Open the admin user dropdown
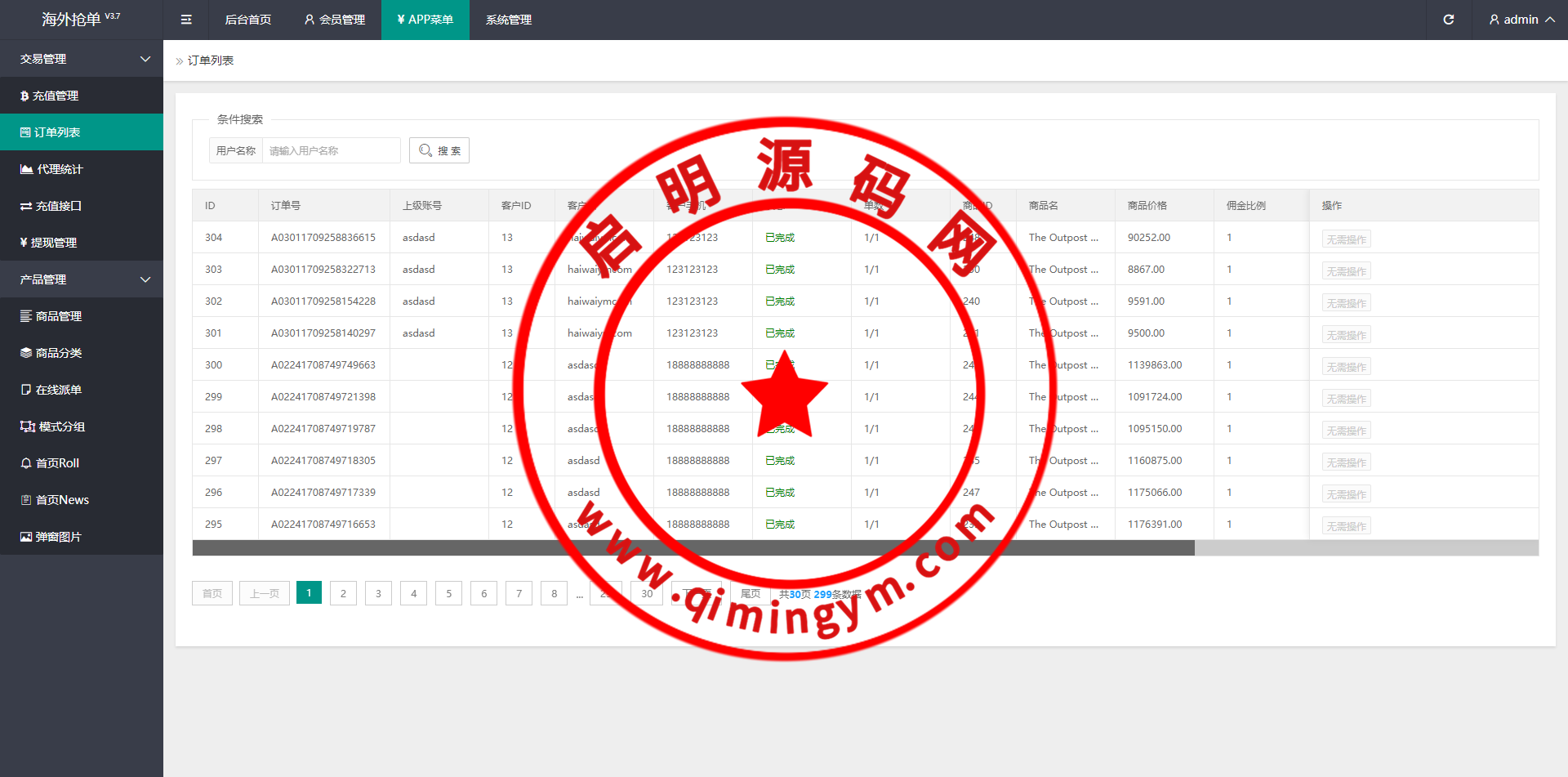 coord(1521,20)
